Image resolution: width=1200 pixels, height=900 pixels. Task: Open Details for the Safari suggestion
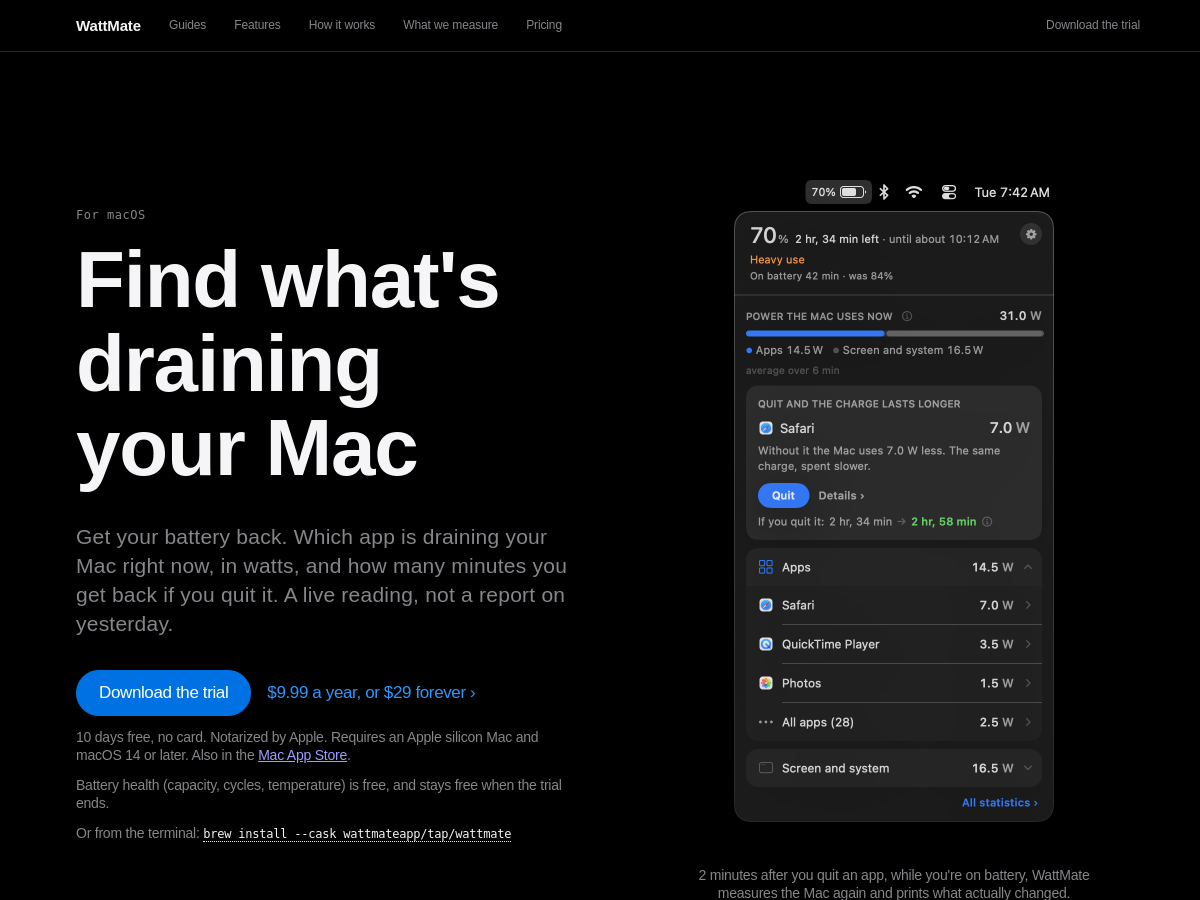click(841, 495)
